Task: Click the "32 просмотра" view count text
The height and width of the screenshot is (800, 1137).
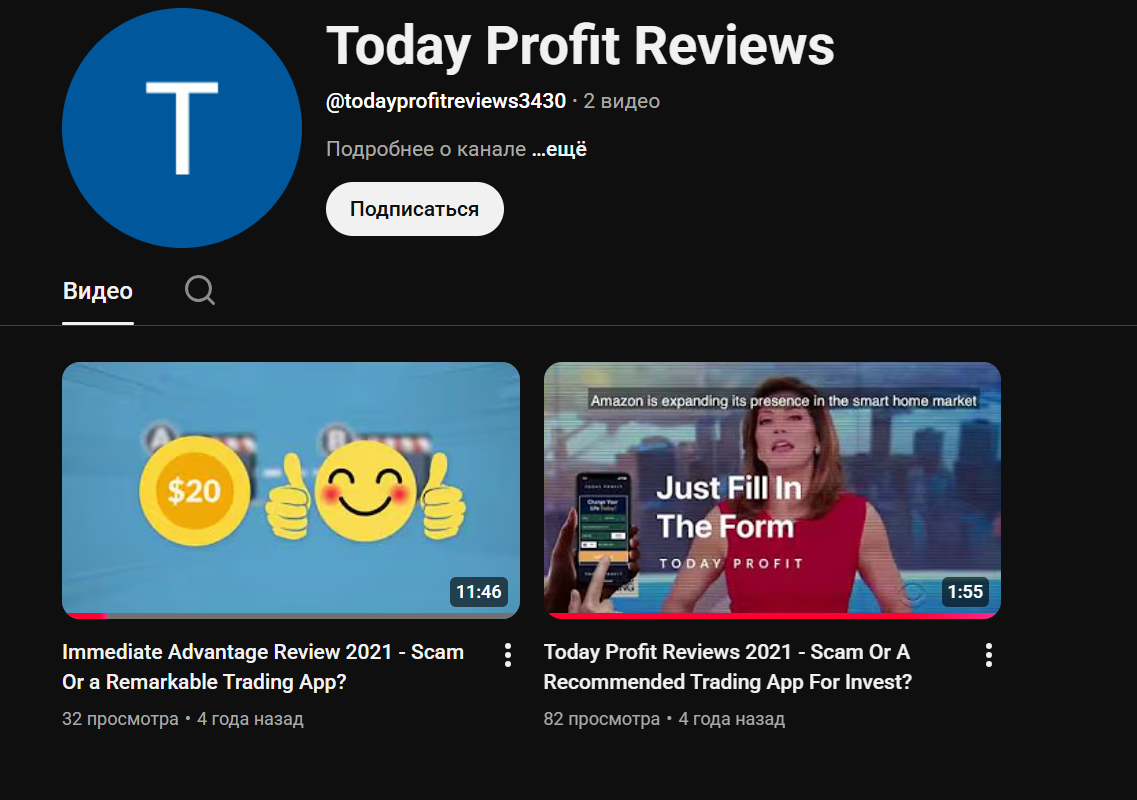Action: [x=120, y=719]
